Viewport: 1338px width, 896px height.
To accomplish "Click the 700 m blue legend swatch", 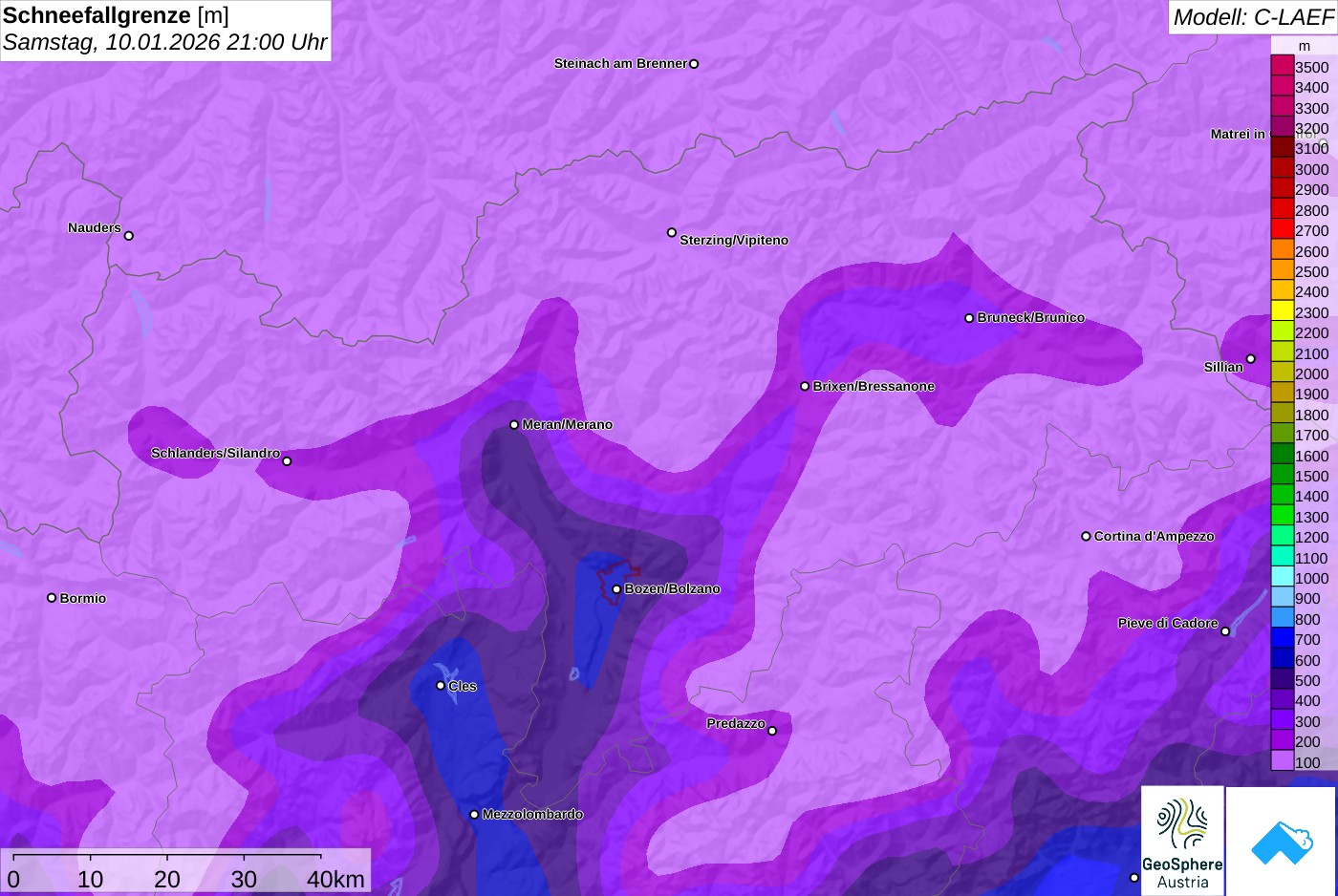I will (x=1283, y=639).
